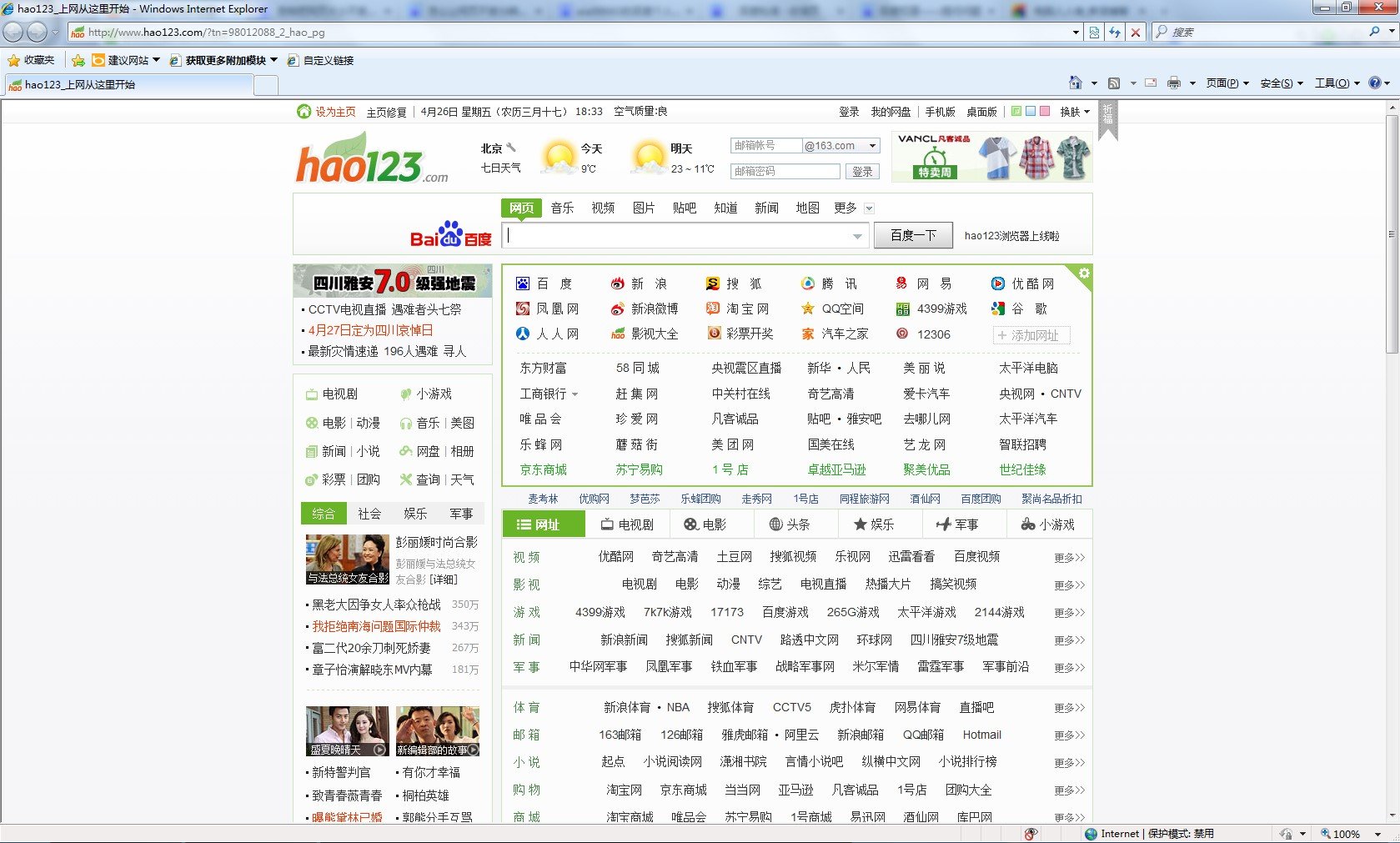Open settings gear on site grid corner

pyautogui.click(x=1083, y=273)
